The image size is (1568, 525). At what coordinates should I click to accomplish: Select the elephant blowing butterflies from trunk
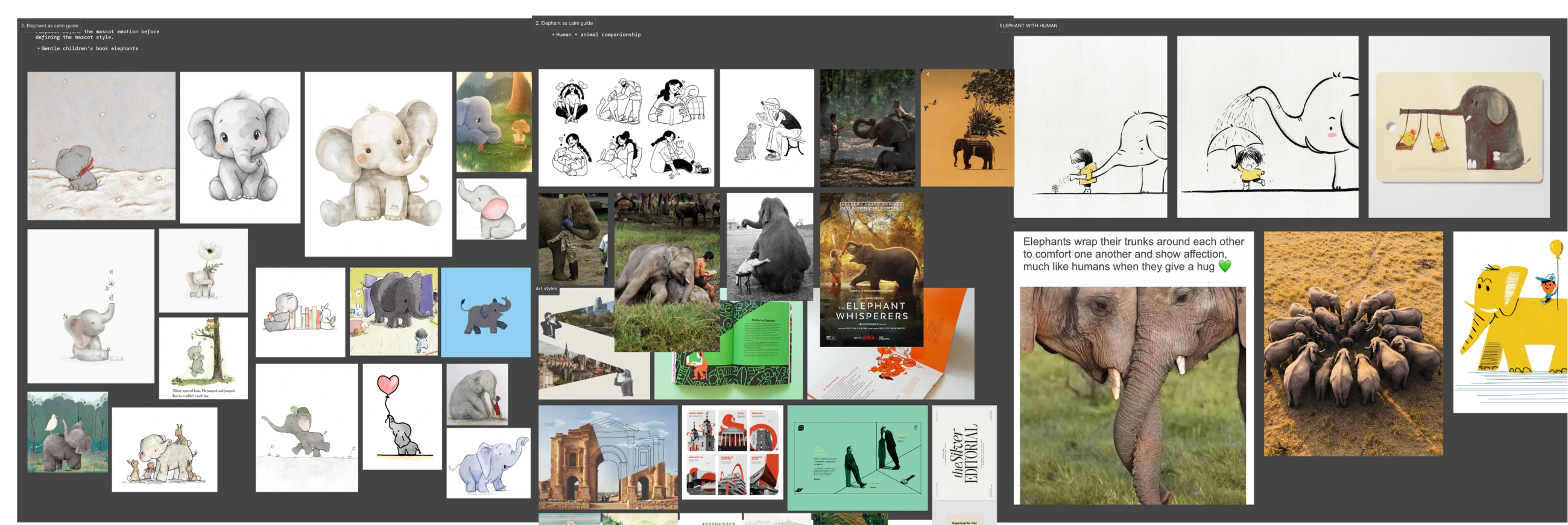(x=90, y=307)
